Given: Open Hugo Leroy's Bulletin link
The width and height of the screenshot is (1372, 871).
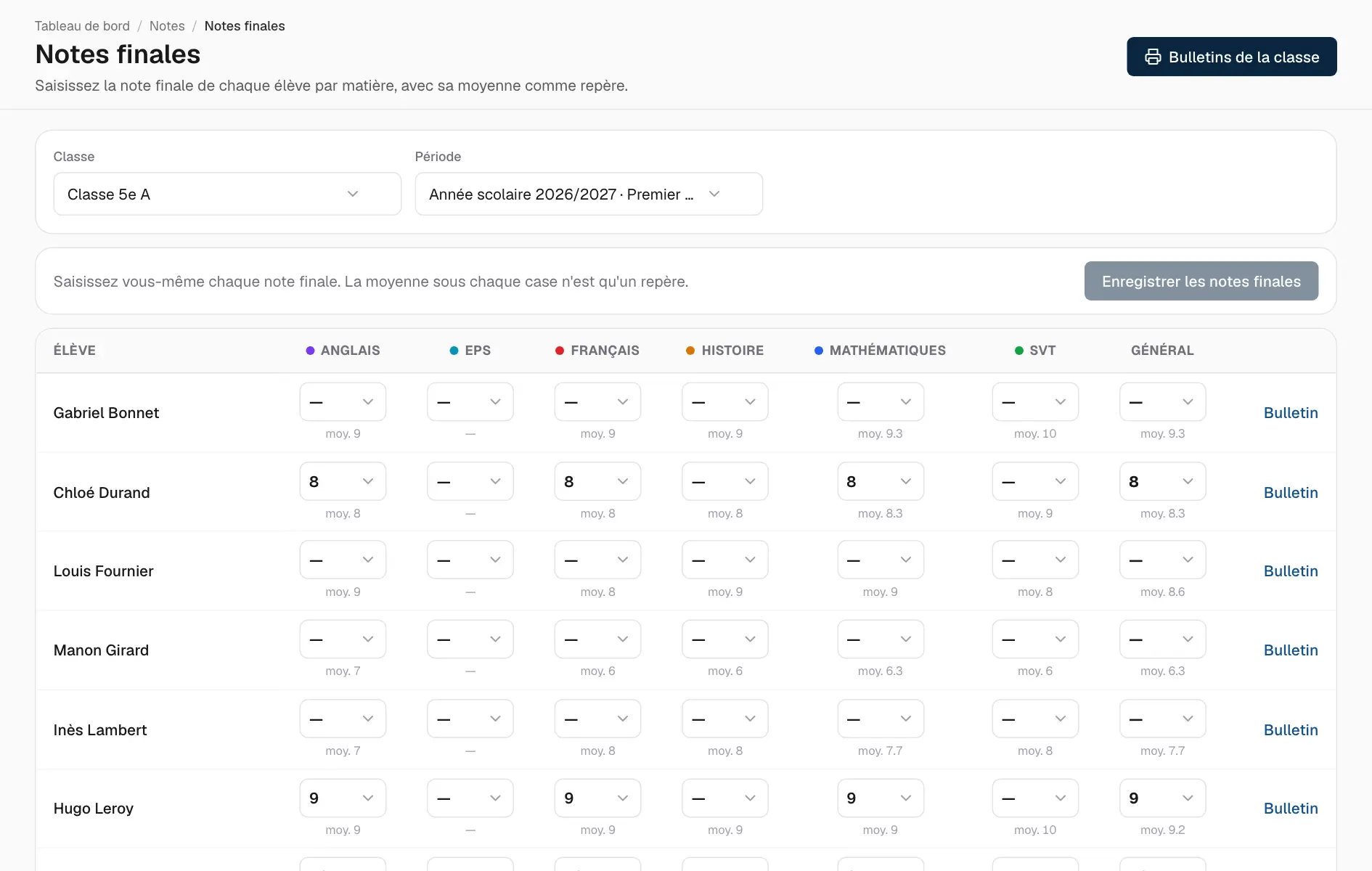Looking at the screenshot, I should pyautogui.click(x=1291, y=808).
